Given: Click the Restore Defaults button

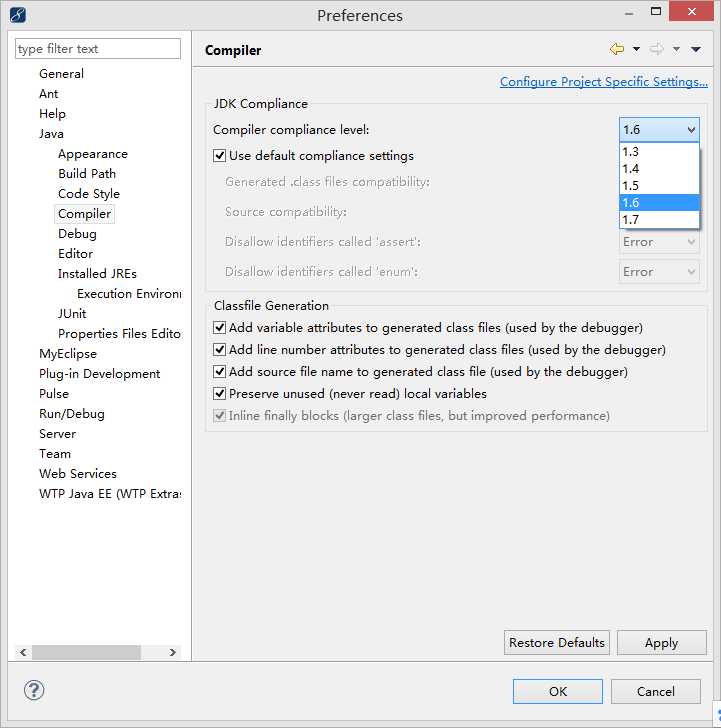Looking at the screenshot, I should coord(557,643).
